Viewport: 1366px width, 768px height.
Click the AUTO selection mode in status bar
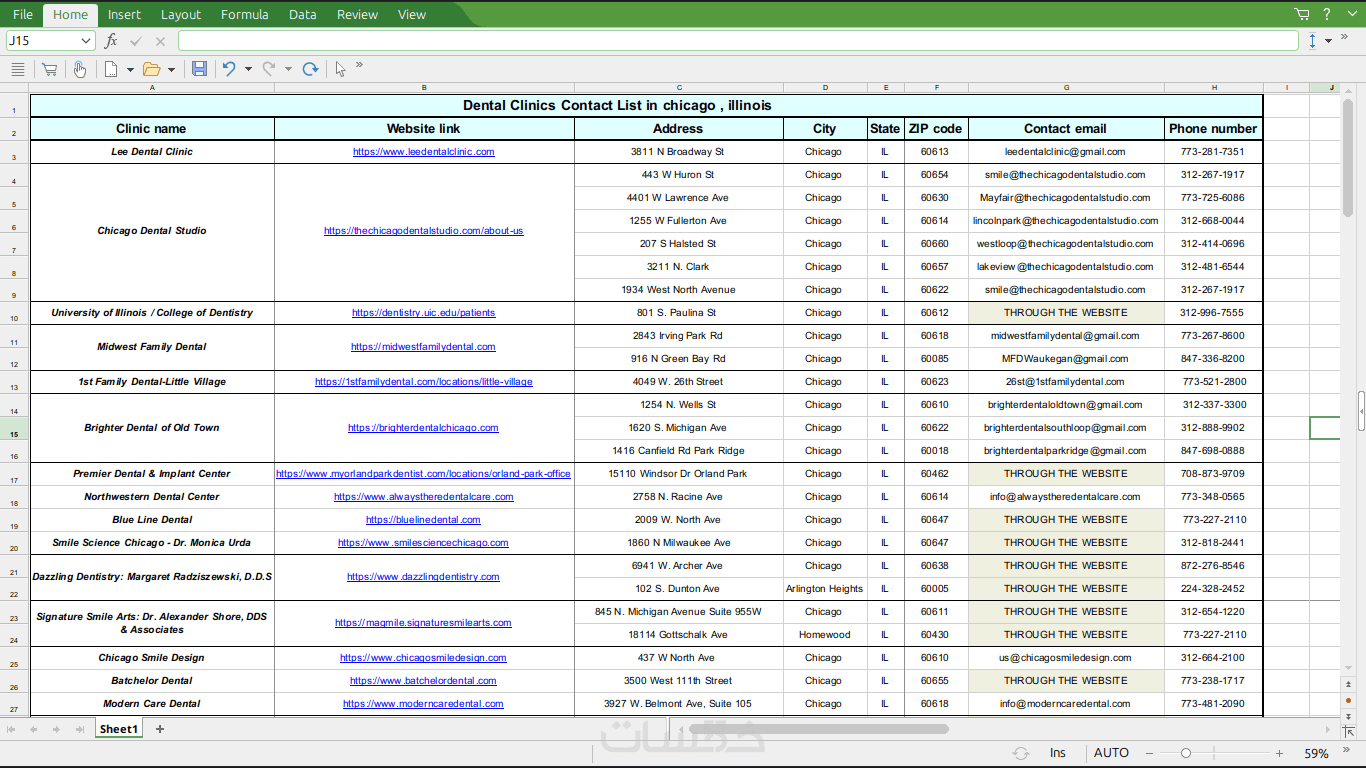(x=1111, y=753)
